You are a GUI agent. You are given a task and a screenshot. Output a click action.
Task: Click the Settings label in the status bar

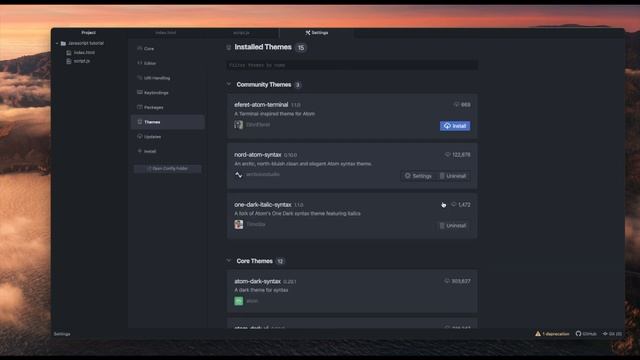point(62,334)
